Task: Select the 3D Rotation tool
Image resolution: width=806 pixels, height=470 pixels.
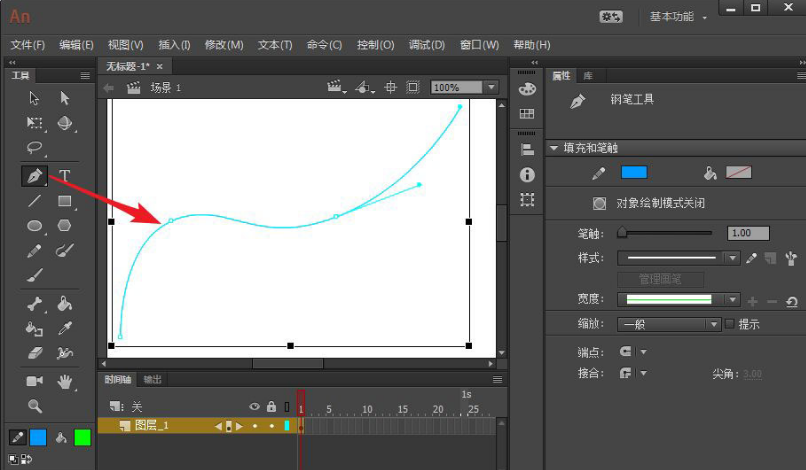Action: coord(64,123)
